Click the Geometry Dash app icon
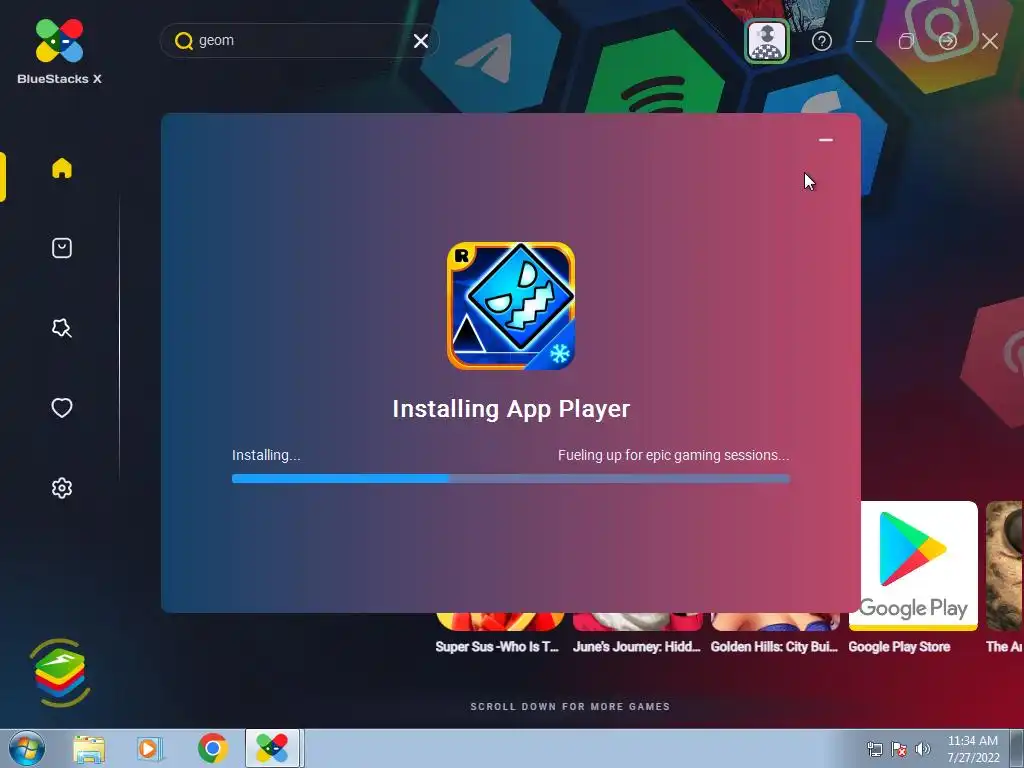Viewport: 1024px width, 768px height. 511,306
